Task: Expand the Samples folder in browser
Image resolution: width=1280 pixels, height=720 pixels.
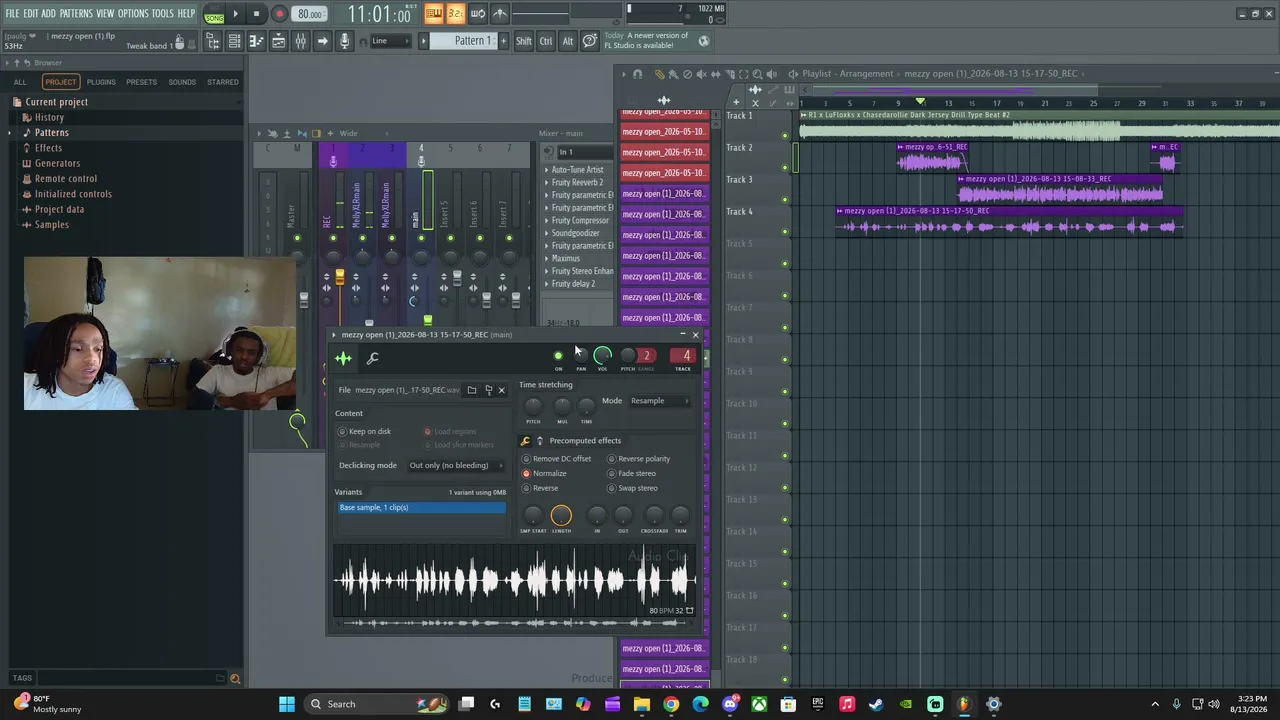Action: click(x=52, y=225)
